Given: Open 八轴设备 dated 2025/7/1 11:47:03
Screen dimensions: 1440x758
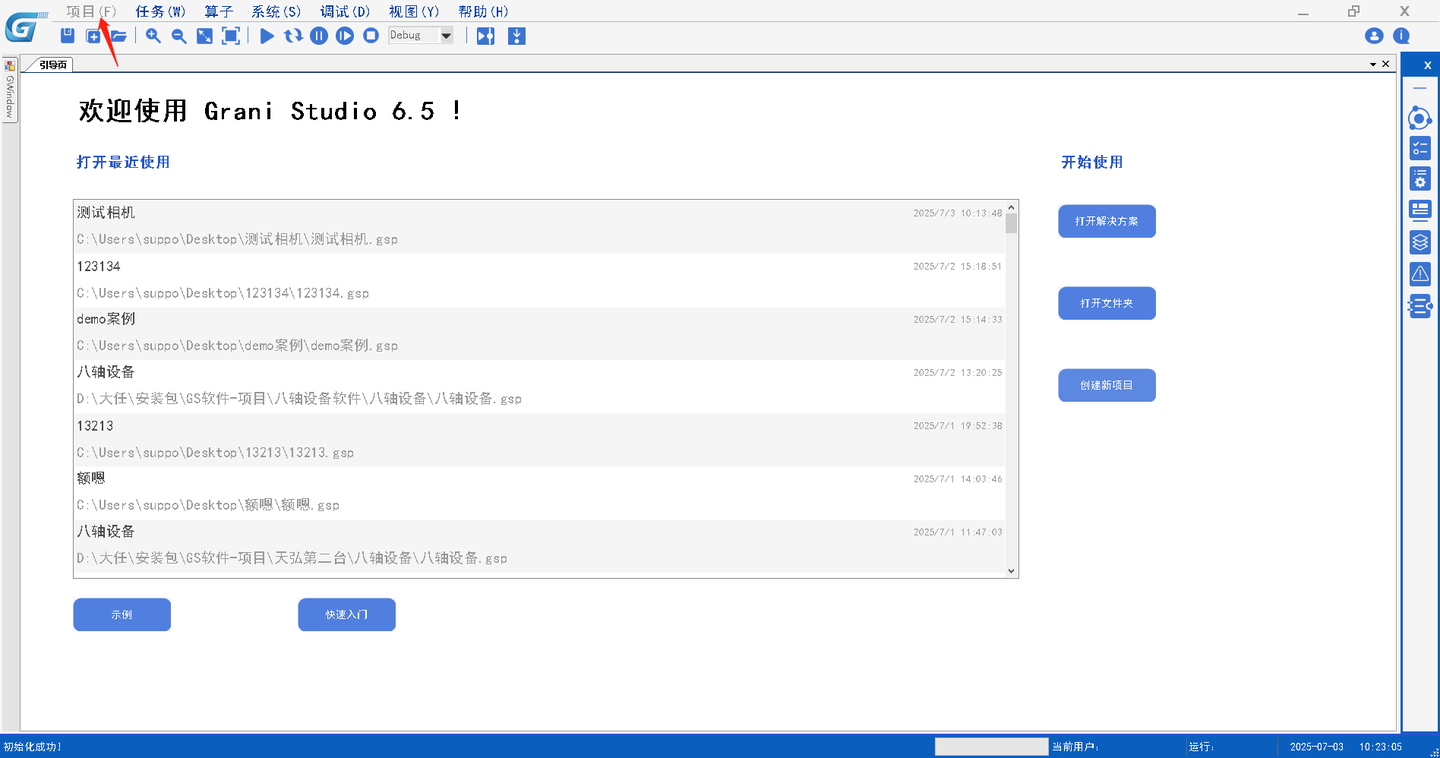Looking at the screenshot, I should click(539, 545).
